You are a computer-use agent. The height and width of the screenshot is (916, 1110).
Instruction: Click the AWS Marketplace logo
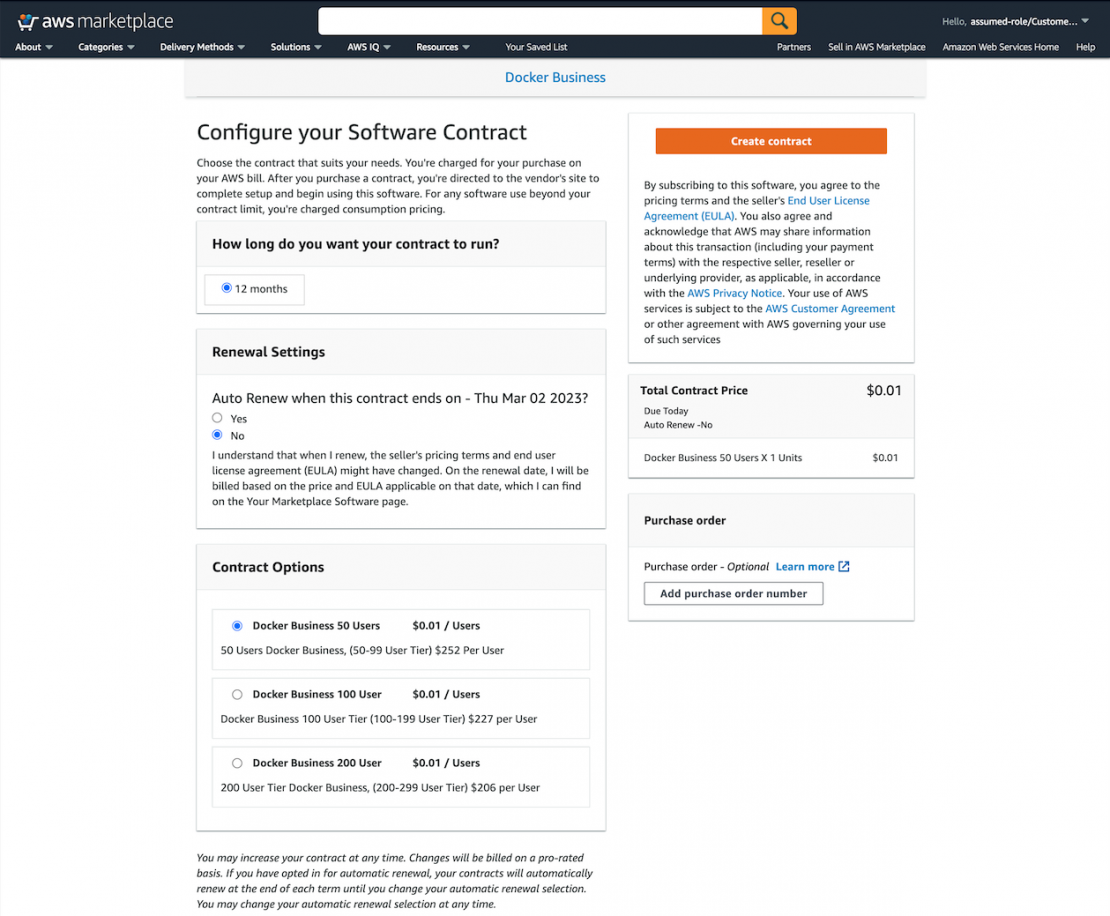coord(96,22)
